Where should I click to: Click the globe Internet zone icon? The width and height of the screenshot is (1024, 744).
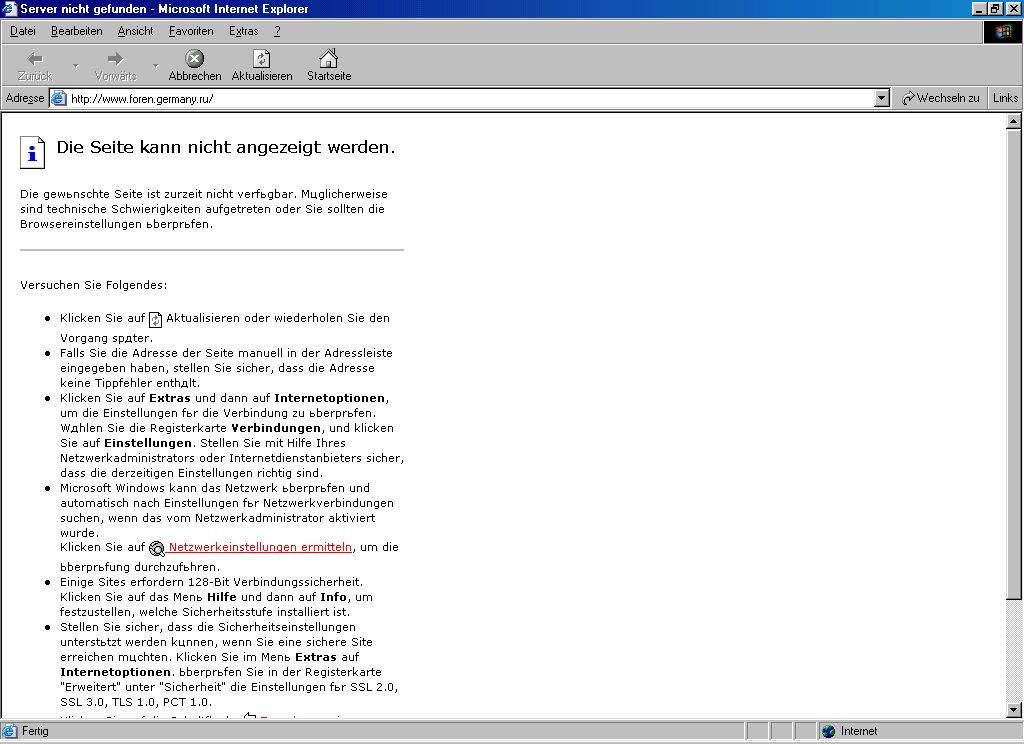(829, 731)
